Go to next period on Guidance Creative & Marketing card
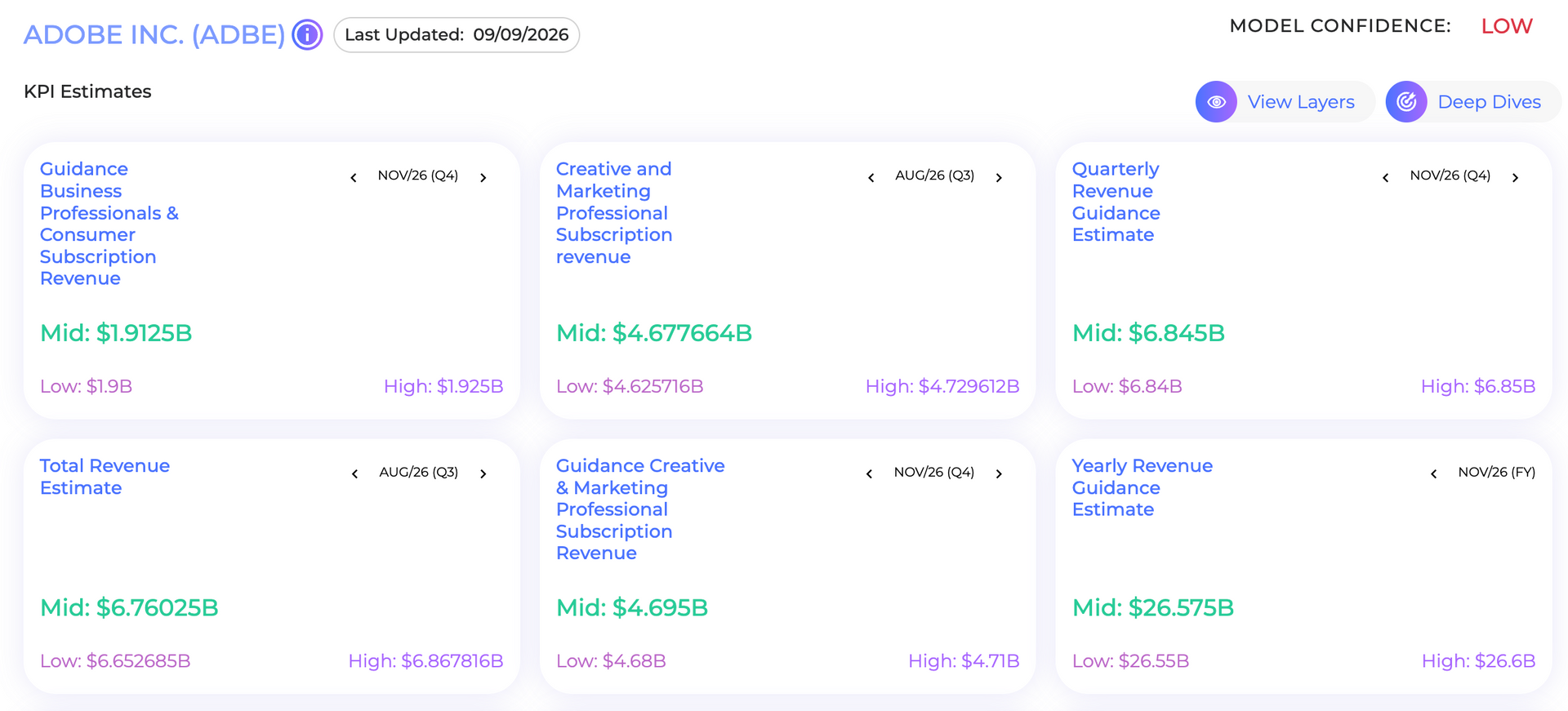Screen dimensions: 1568x711 pos(999,473)
